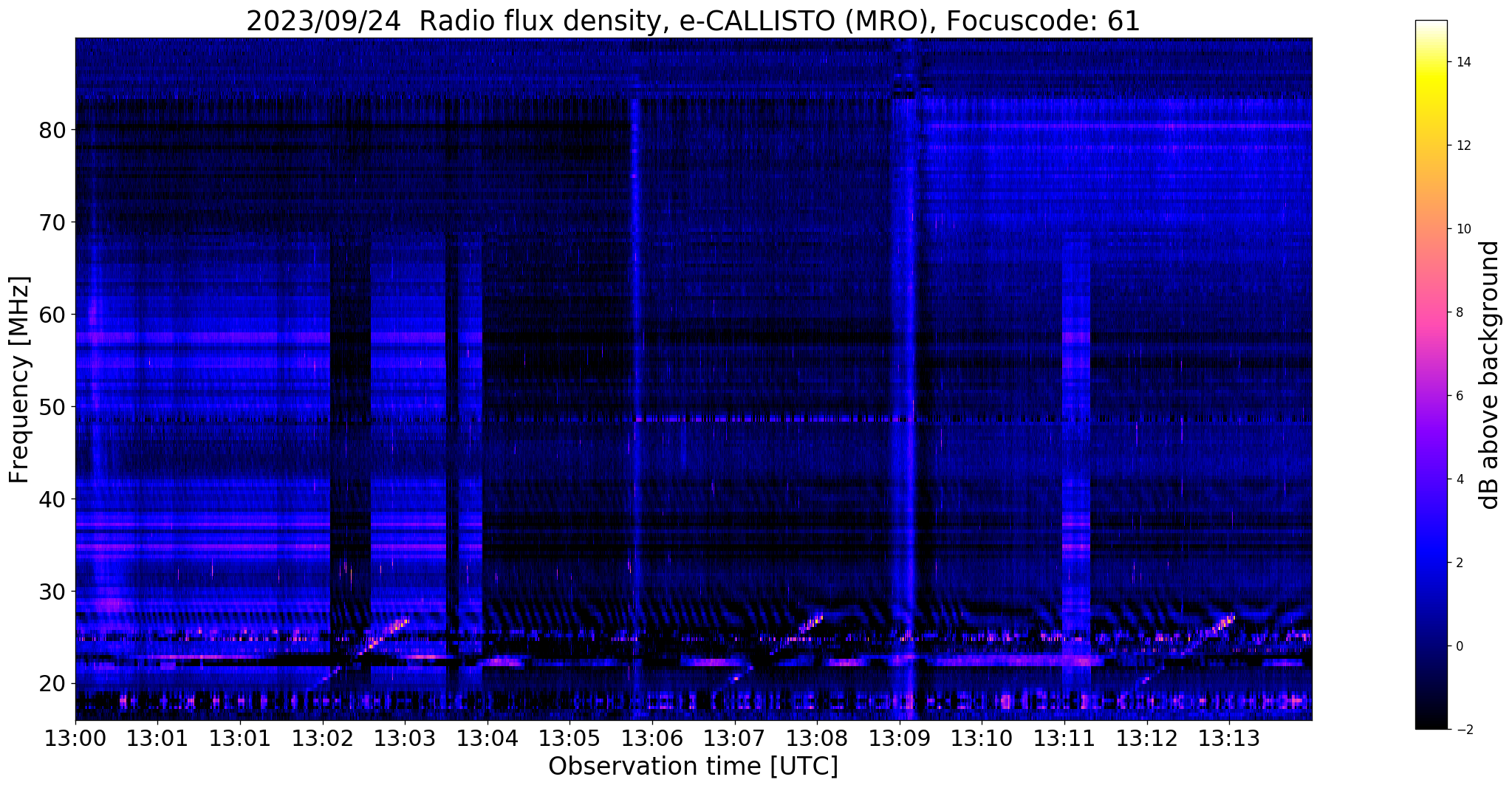Image resolution: width=1512 pixels, height=788 pixels.
Task: Click the frequency tick label '20'
Action: coord(52,683)
